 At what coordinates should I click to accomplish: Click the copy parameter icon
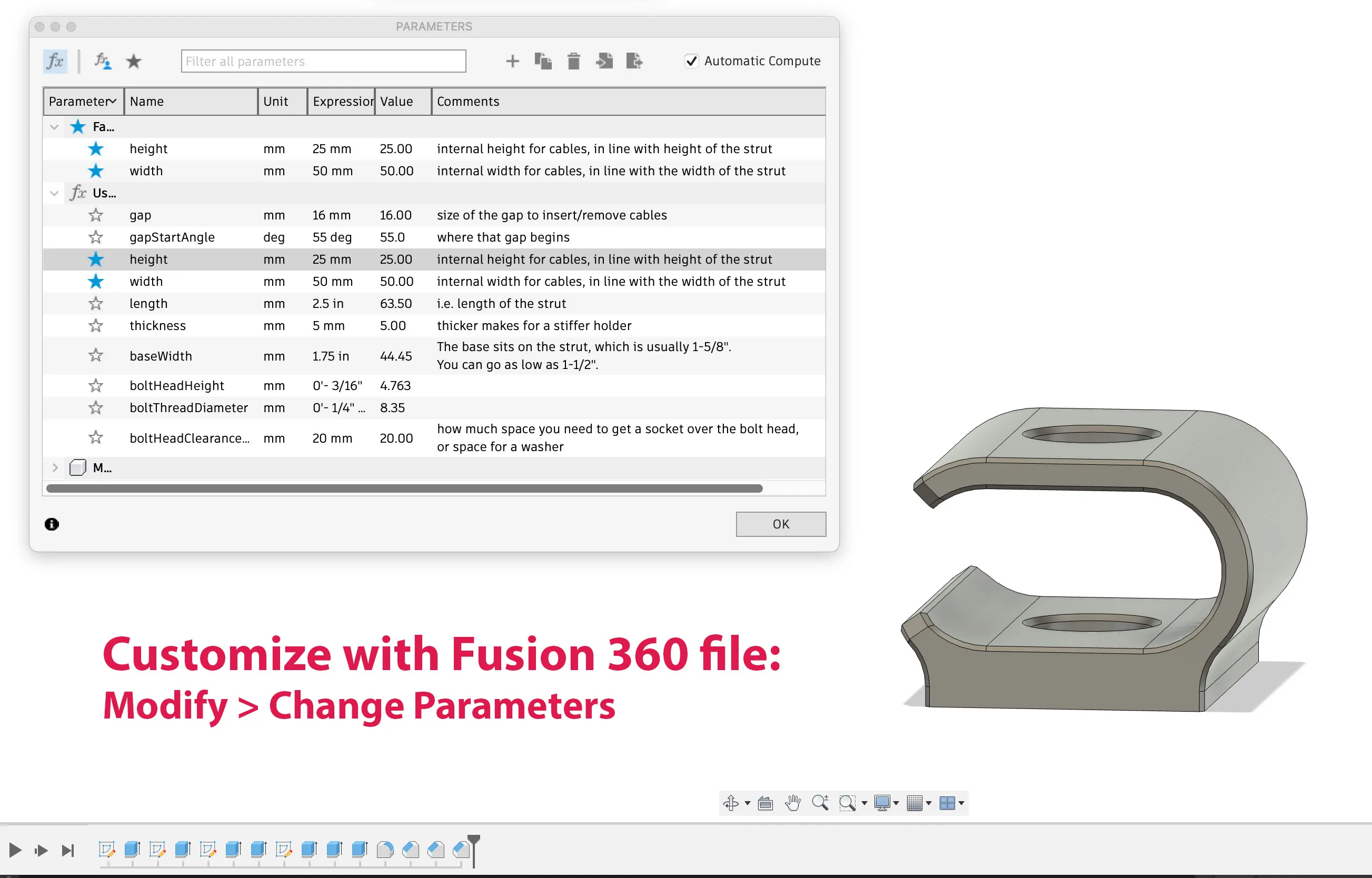pos(543,61)
